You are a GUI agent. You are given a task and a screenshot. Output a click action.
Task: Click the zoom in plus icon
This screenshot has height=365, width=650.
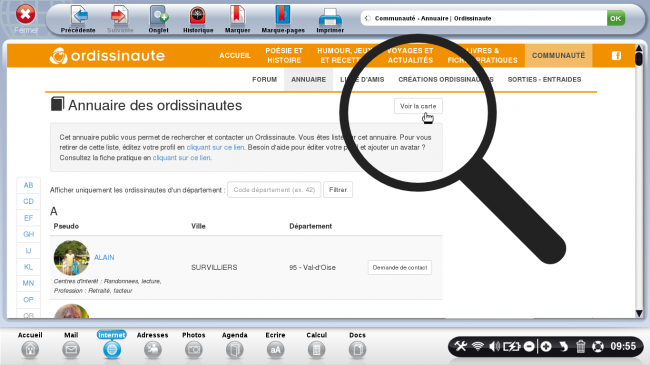point(546,346)
